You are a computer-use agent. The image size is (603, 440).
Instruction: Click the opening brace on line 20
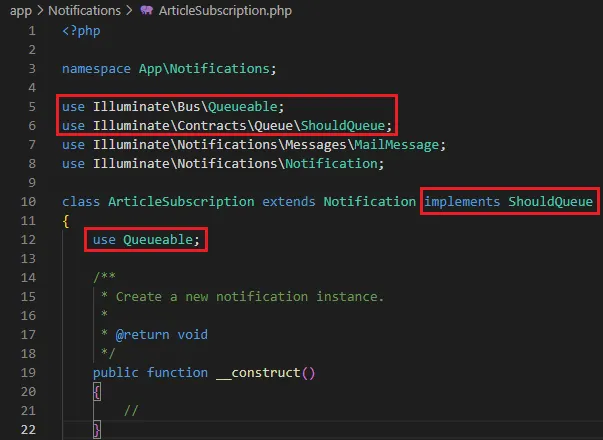click(x=97, y=392)
